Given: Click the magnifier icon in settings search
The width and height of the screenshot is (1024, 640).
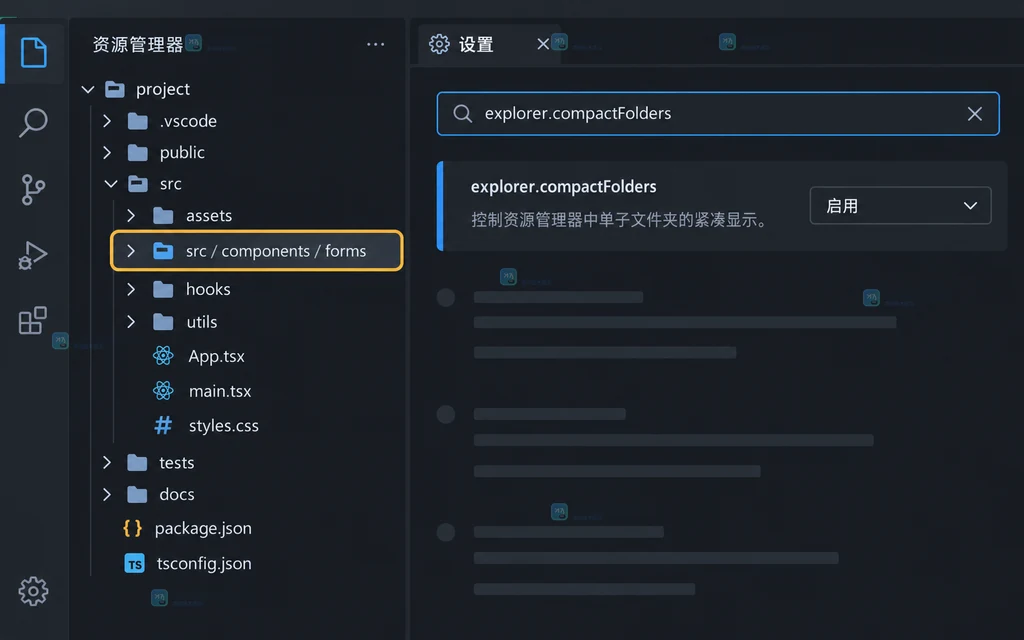Looking at the screenshot, I should pos(462,114).
